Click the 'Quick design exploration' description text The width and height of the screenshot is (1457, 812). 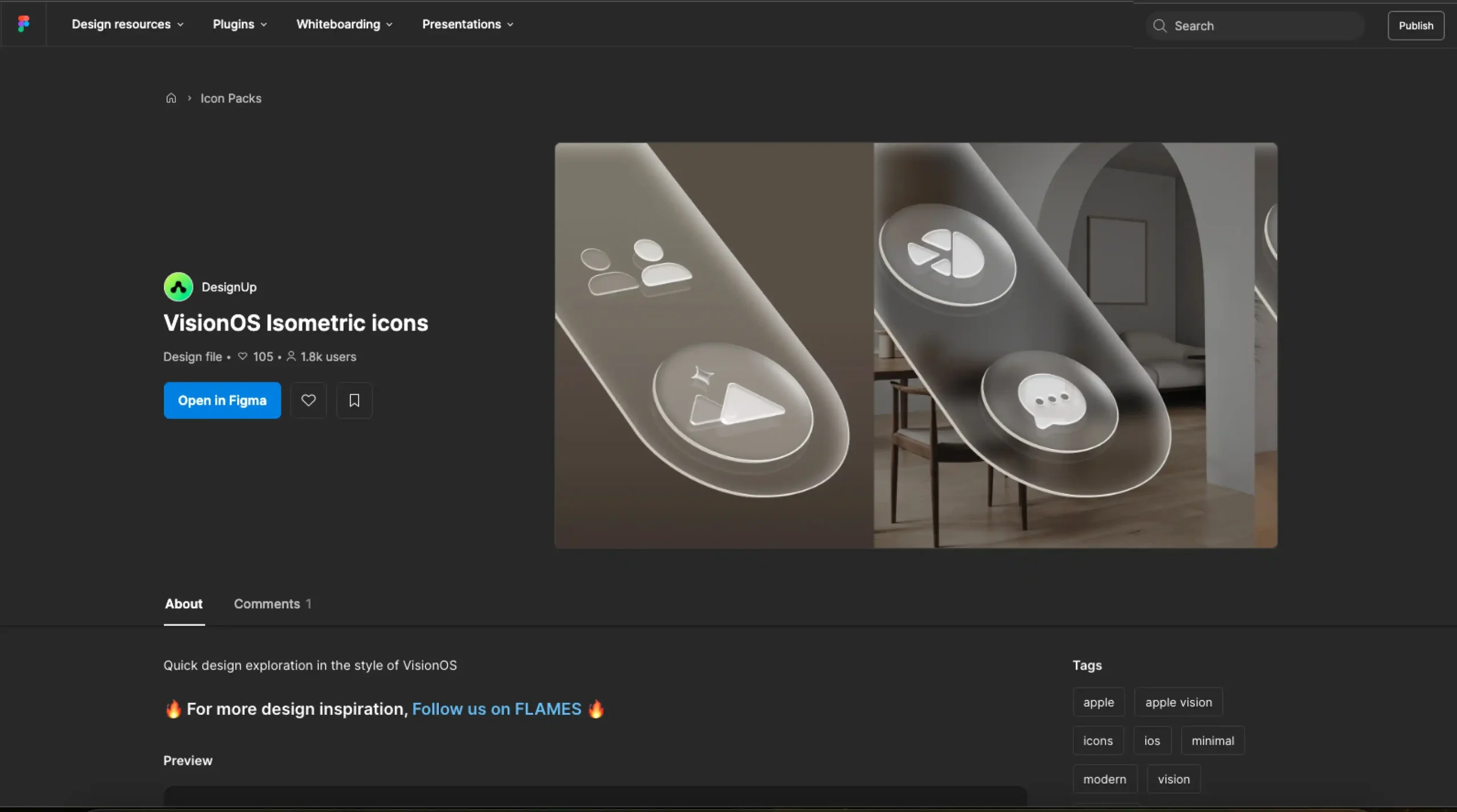(x=310, y=665)
